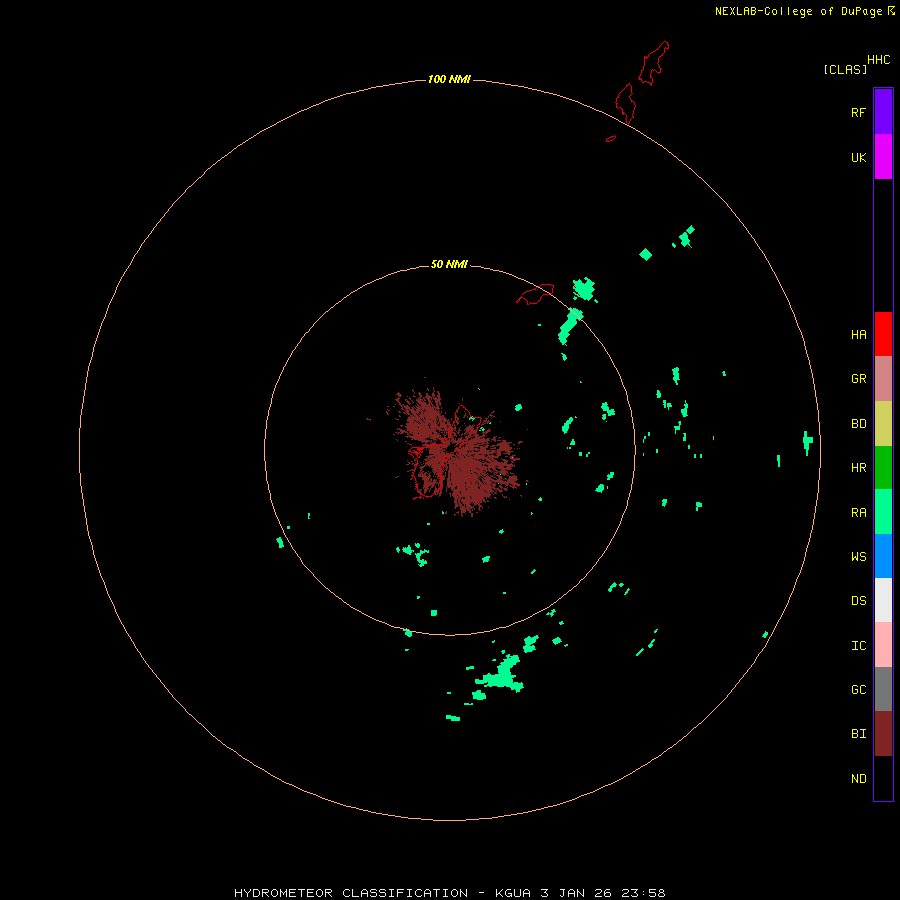This screenshot has height=900, width=900.
Task: Click the WS legend label
Action: pos(858,556)
